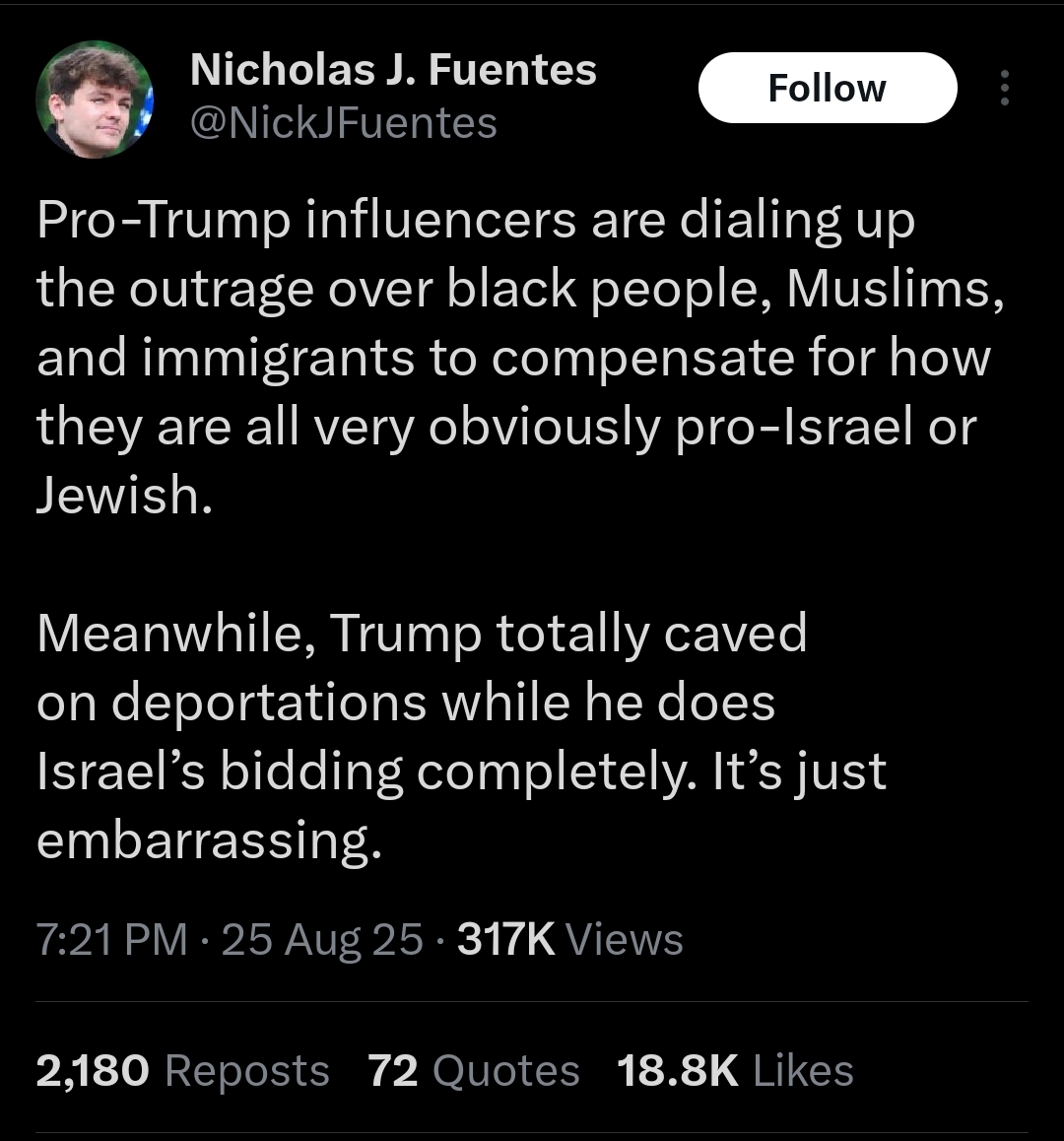Open the 72 Quotes list
This screenshot has width=1064, height=1141.
(474, 1071)
